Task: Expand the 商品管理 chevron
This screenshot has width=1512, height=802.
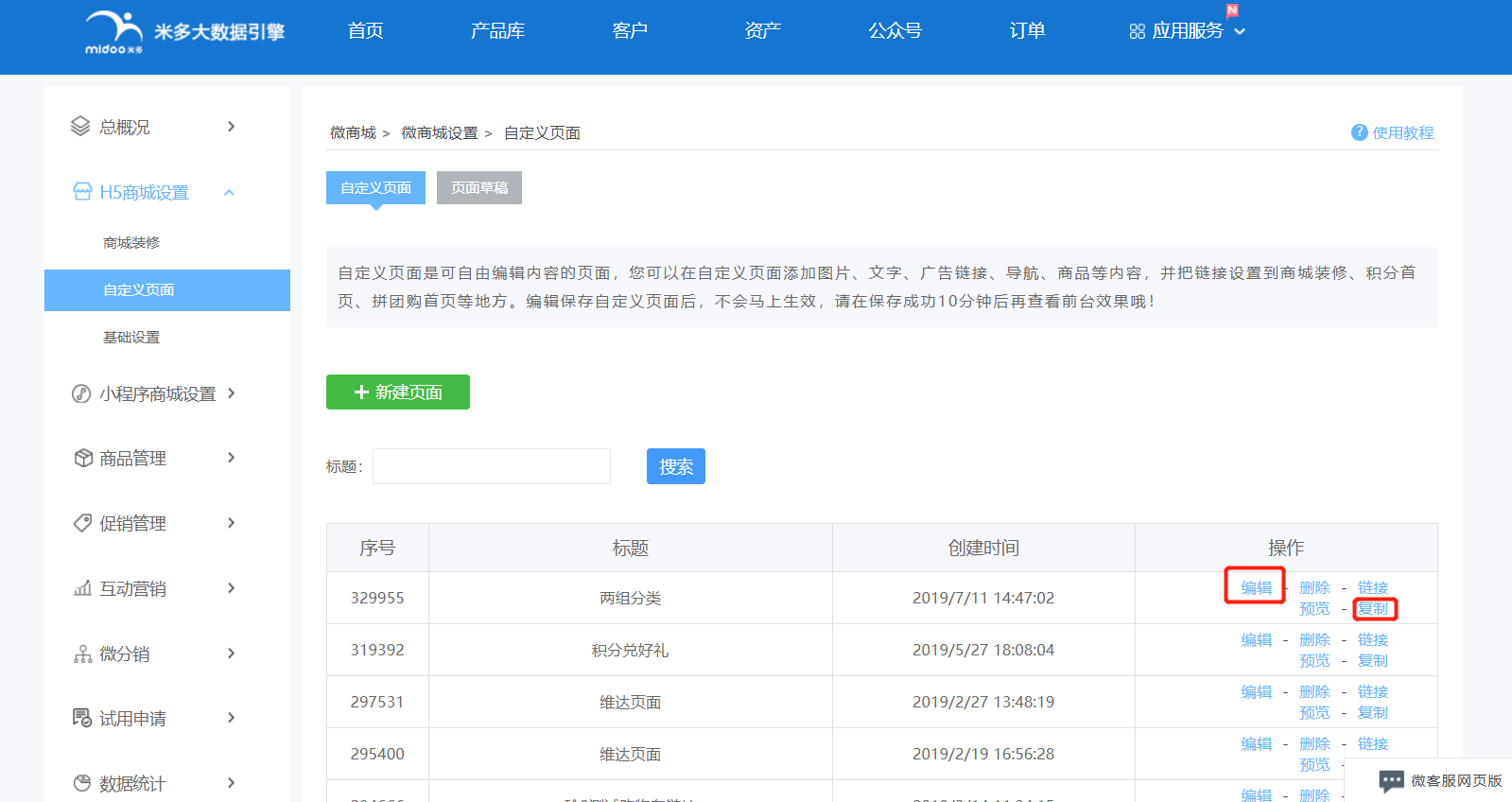Action: [231, 458]
